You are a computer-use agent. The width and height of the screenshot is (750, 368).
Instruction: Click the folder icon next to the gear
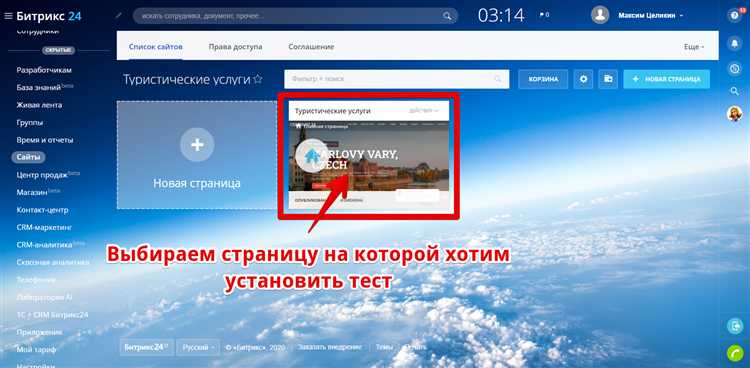click(608, 79)
